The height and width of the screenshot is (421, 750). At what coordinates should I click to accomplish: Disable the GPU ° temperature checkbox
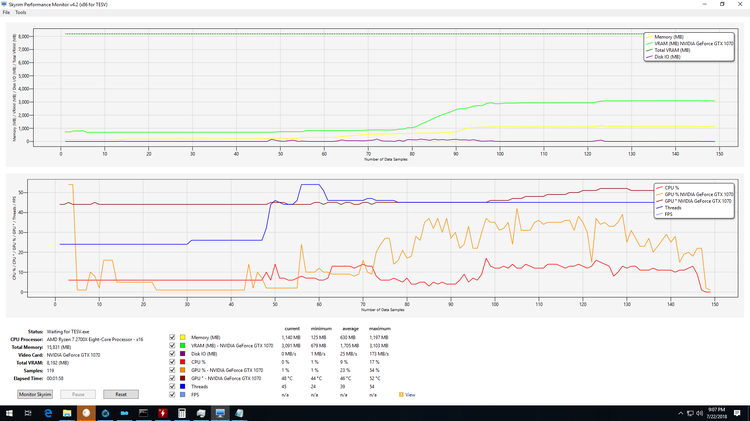click(x=172, y=378)
